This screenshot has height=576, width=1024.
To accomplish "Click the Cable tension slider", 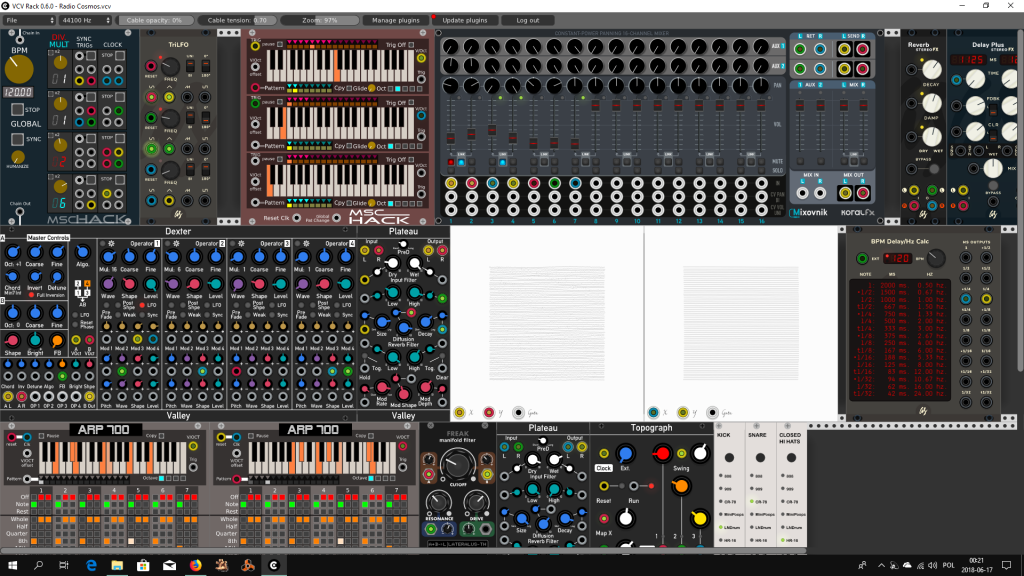I will (237, 20).
